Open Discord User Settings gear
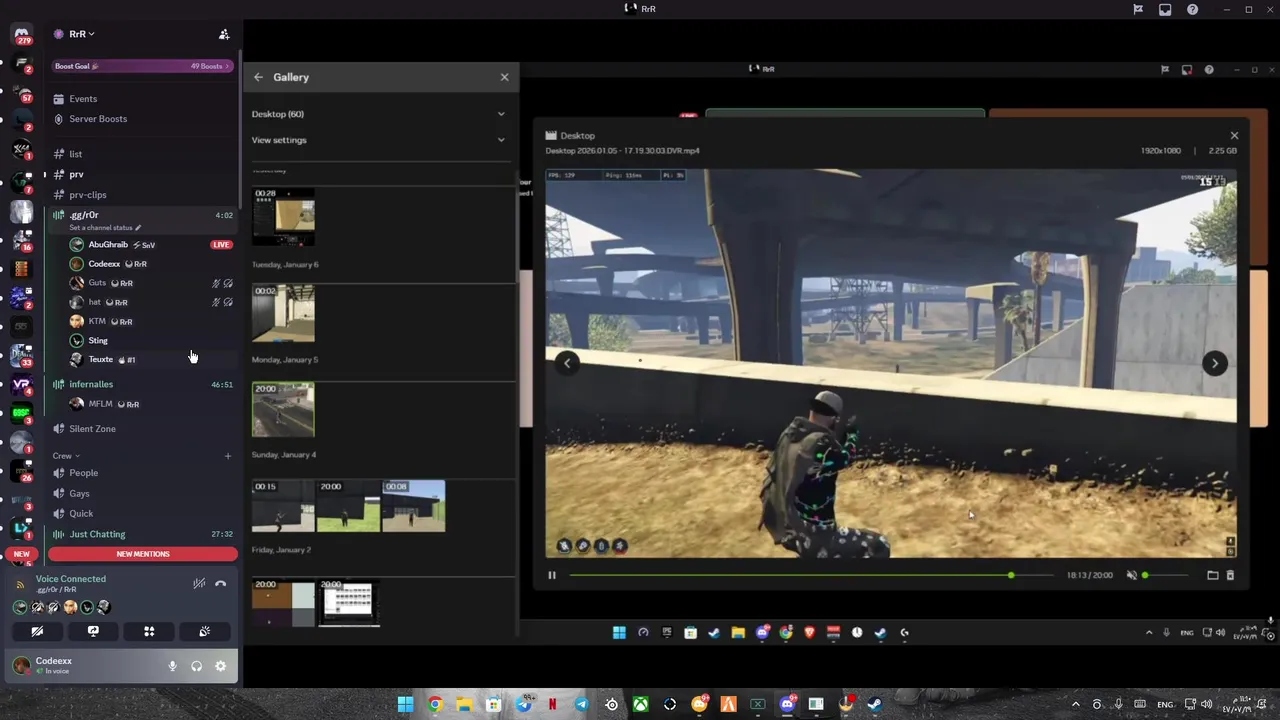Viewport: 1280px width, 720px height. tap(220, 666)
